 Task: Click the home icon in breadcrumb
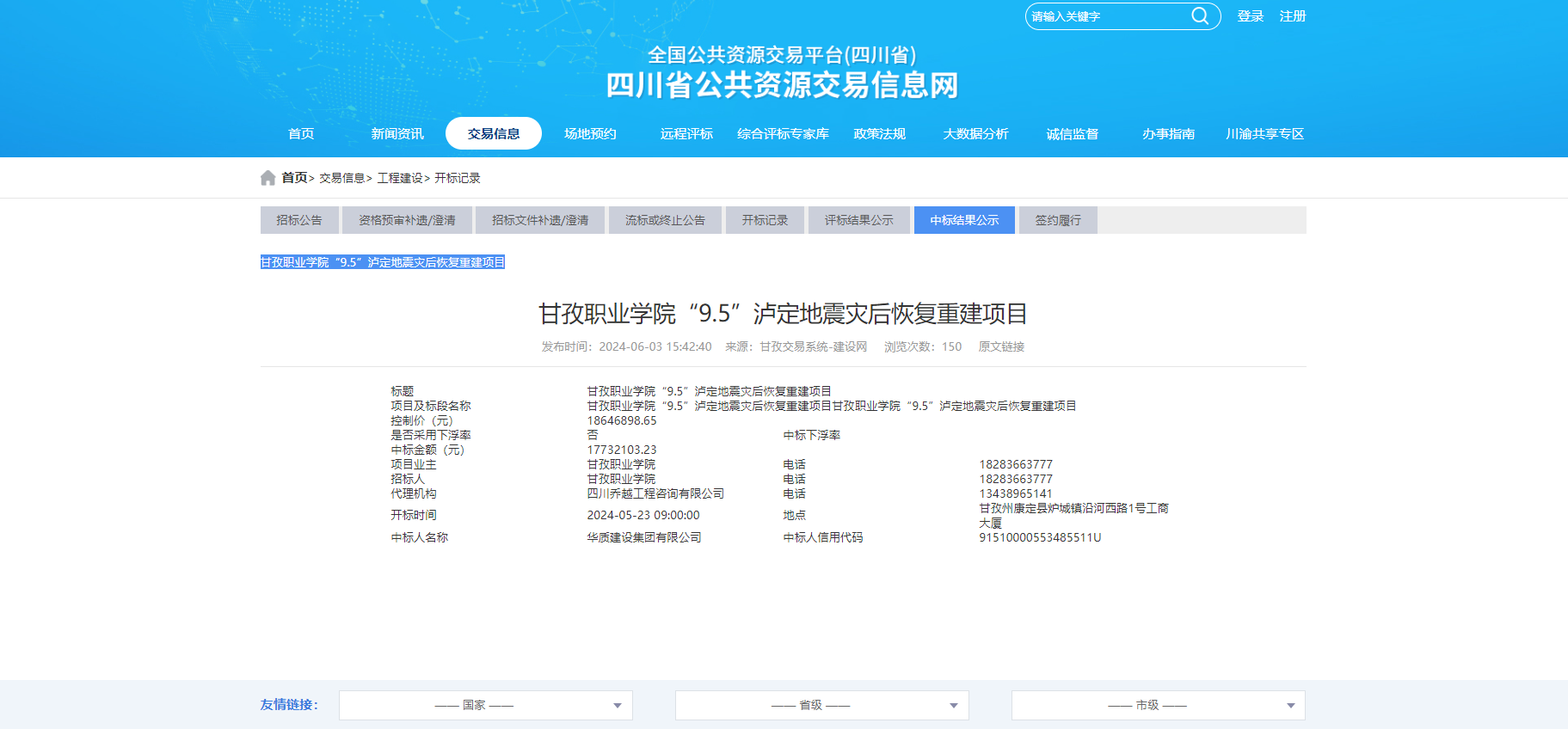coord(268,178)
